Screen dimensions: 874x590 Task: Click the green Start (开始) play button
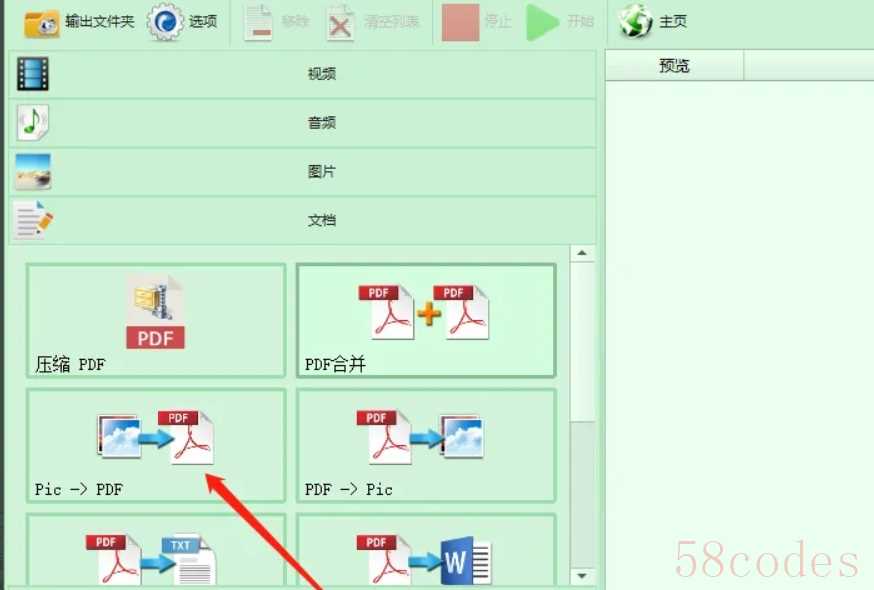point(542,22)
